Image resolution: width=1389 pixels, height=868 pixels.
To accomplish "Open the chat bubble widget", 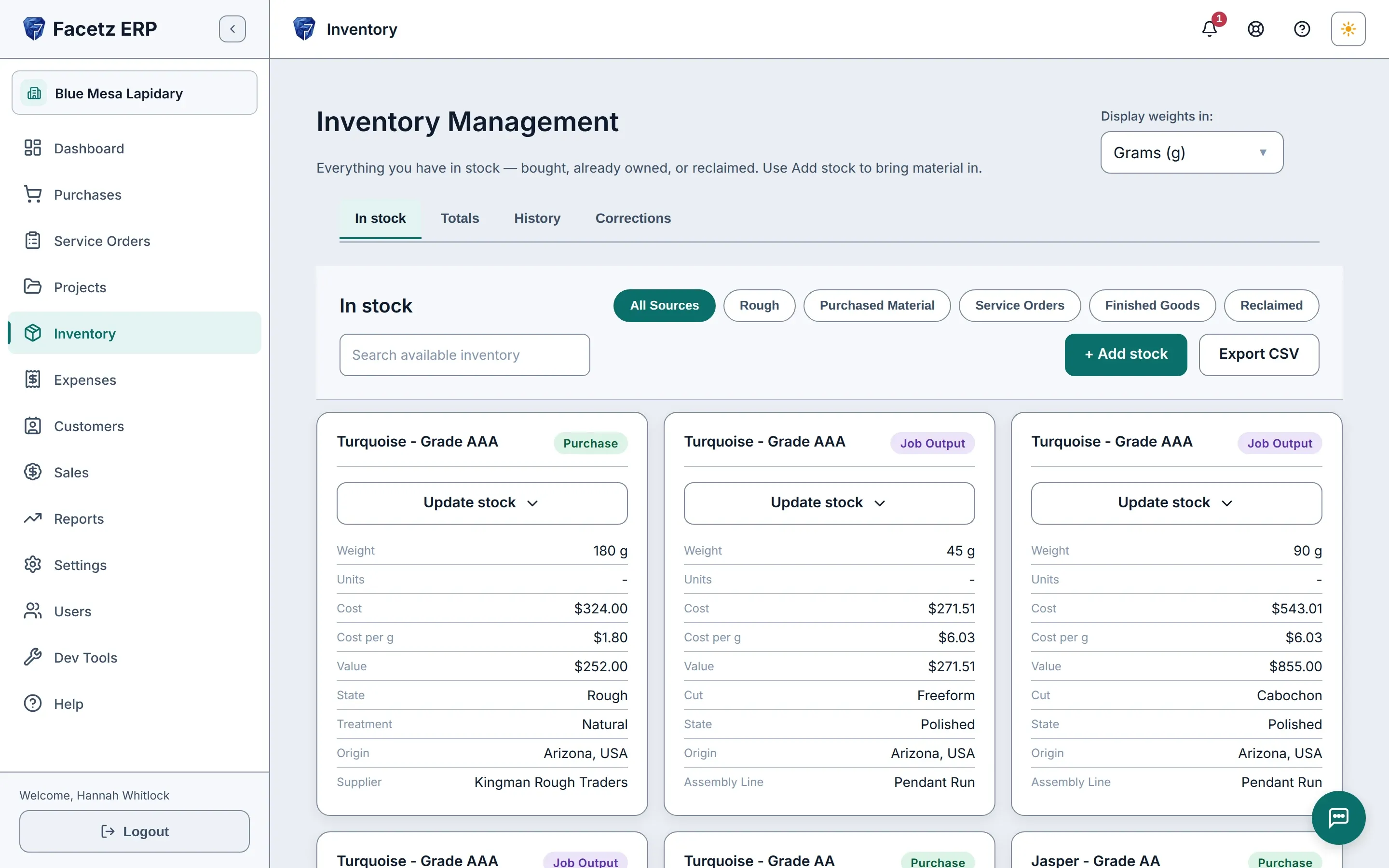I will click(x=1338, y=817).
